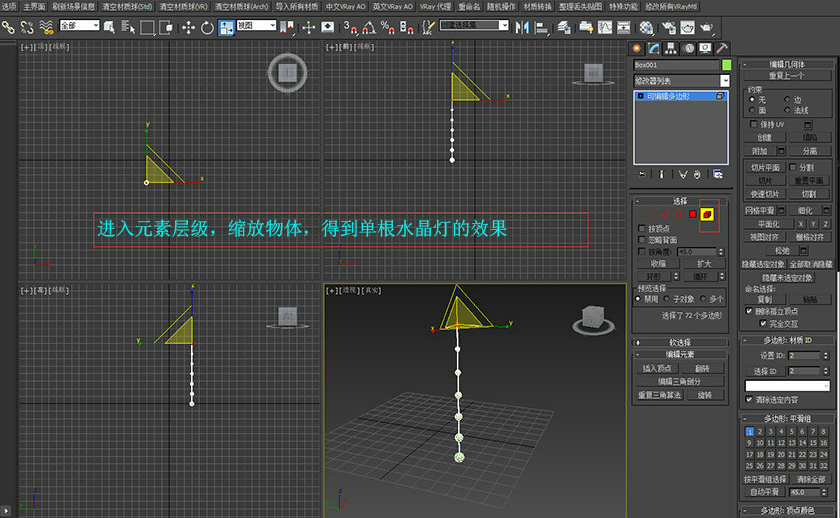Screen dimensions: 840x518
Task: Select Polygon sub-object level icon
Action: click(693, 214)
